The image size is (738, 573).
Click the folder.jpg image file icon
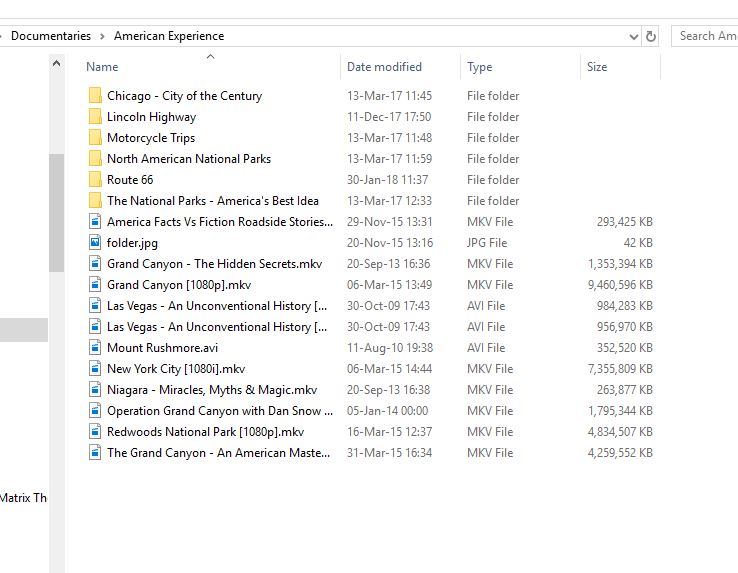pos(95,242)
